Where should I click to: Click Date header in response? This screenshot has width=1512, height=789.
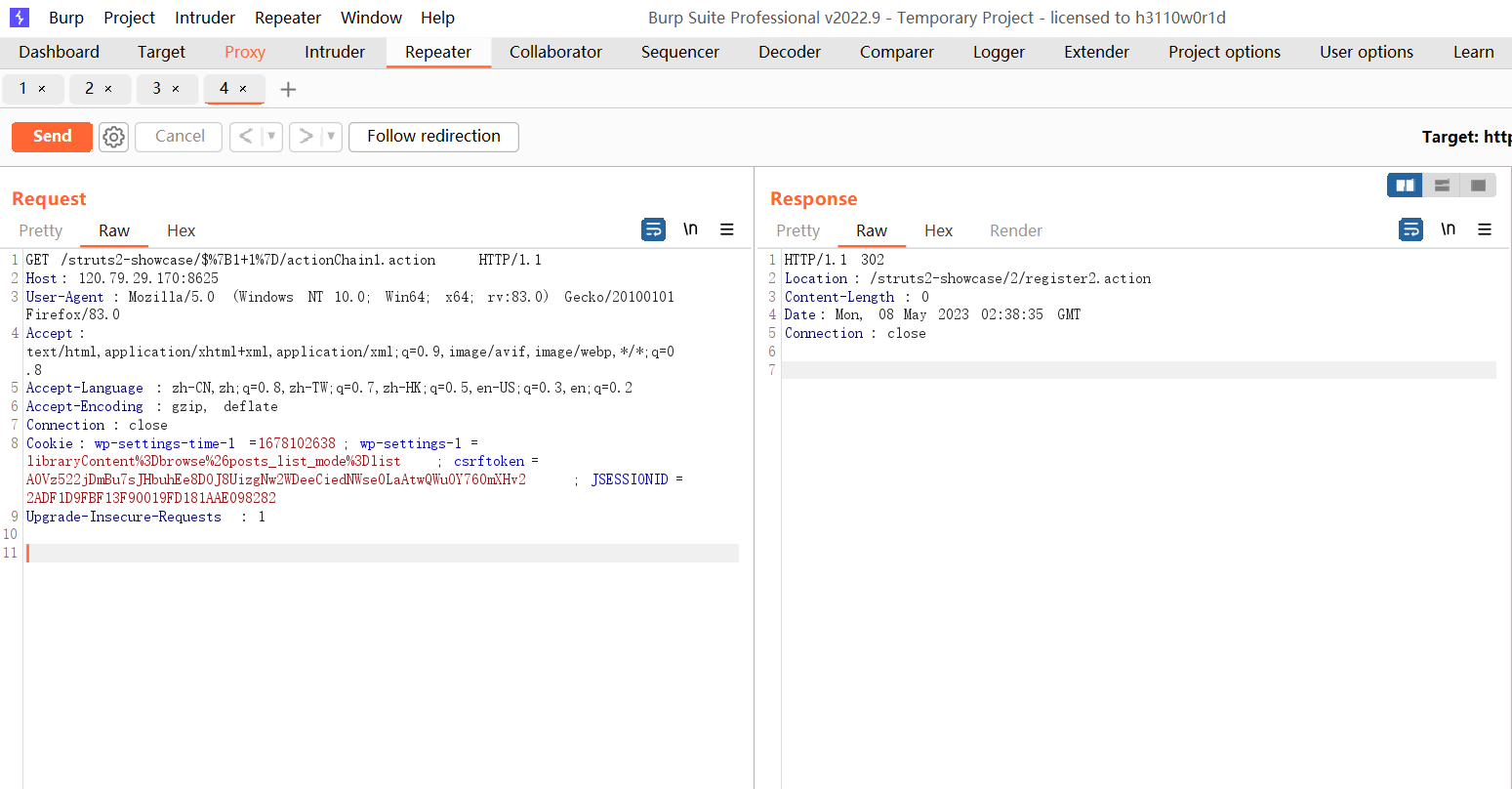[932, 314]
